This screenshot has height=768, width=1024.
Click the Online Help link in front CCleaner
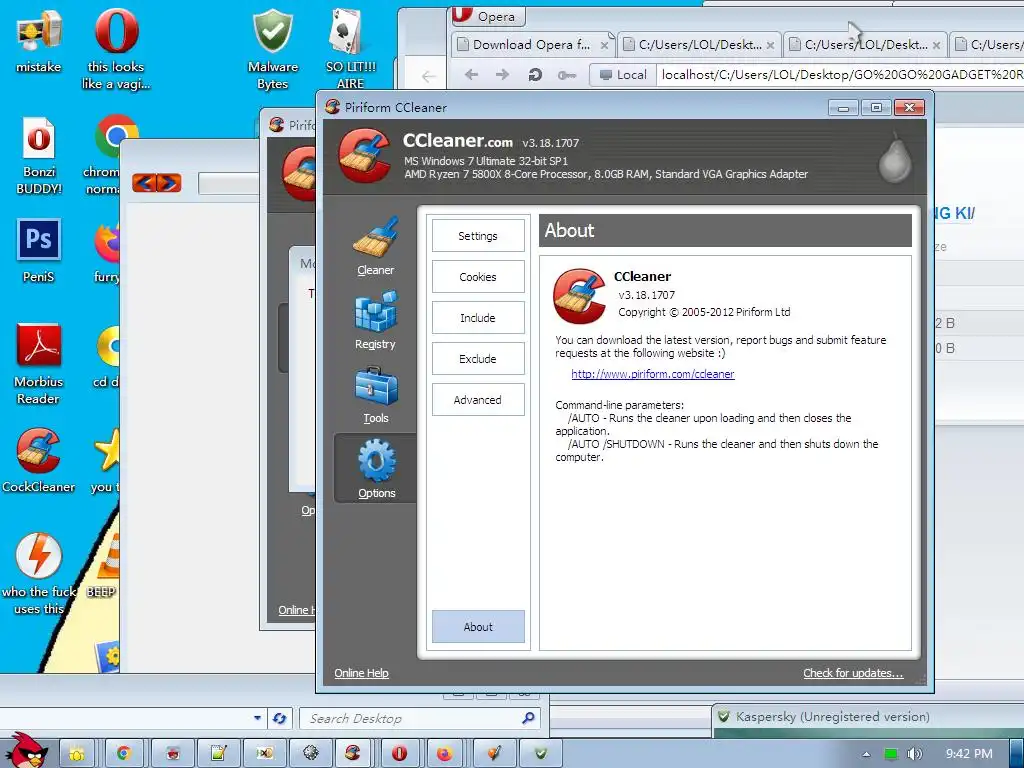tap(361, 673)
